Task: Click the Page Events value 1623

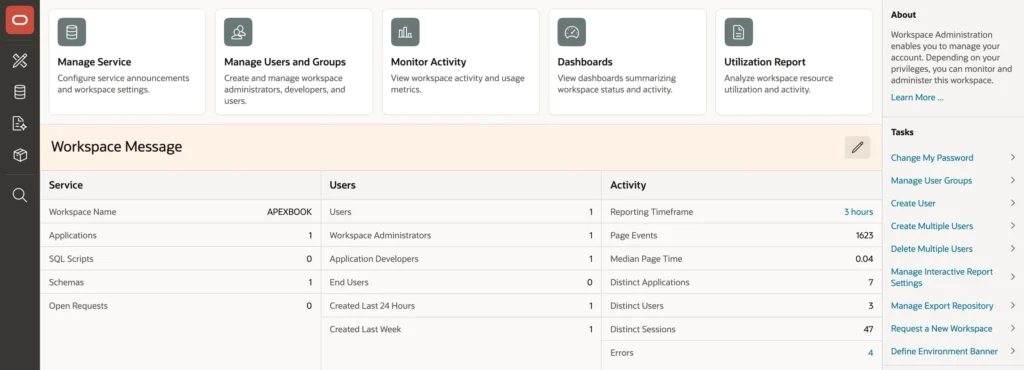Action: click(x=864, y=236)
